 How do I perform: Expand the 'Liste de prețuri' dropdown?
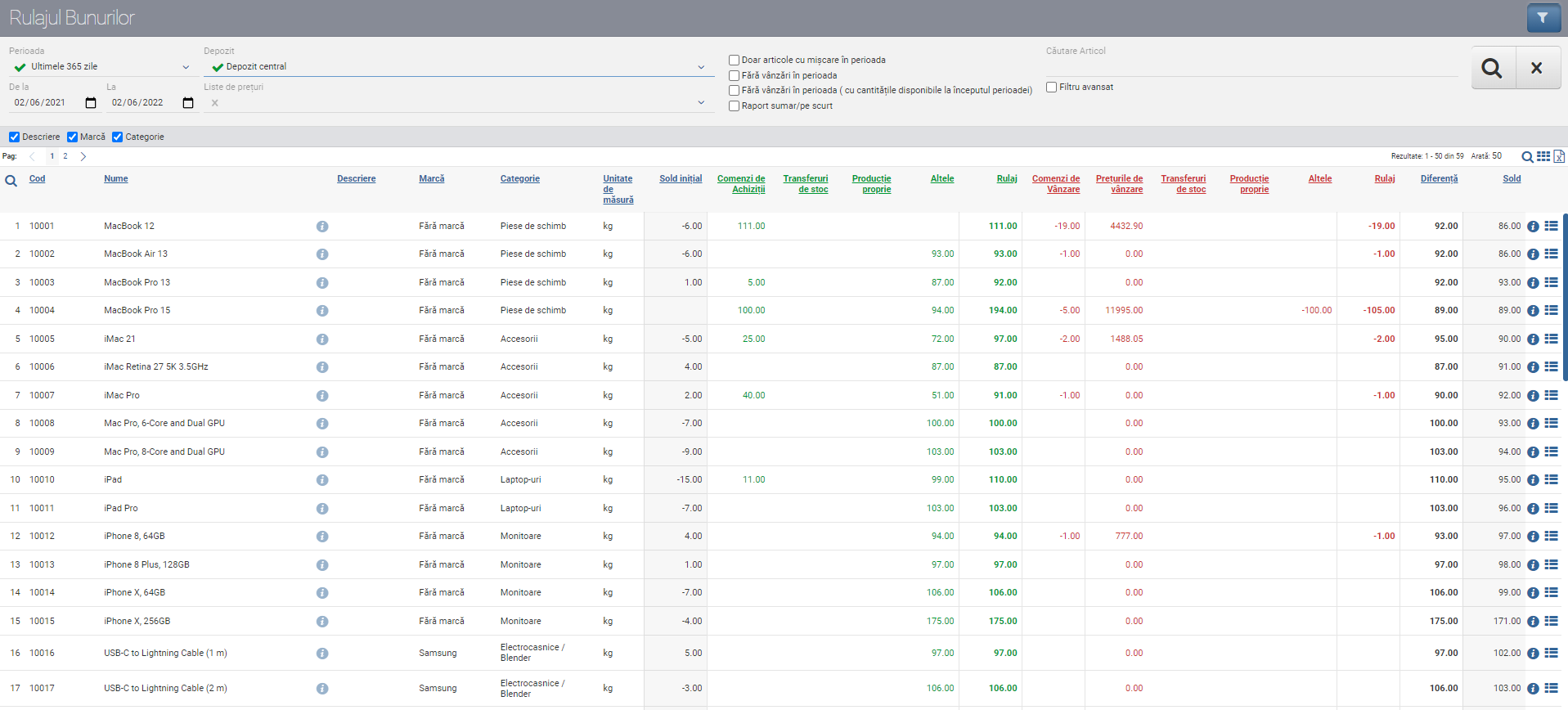point(701,103)
